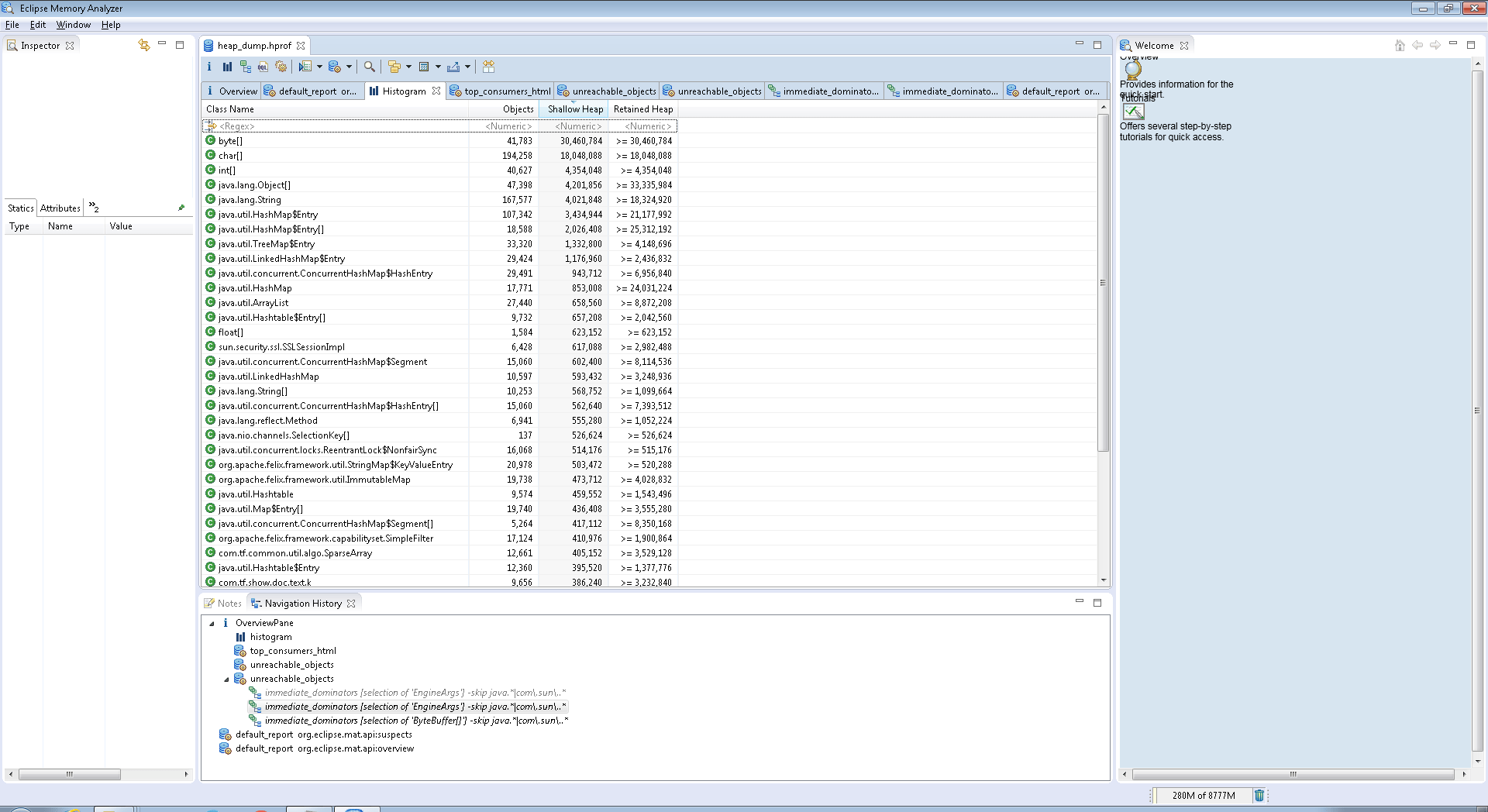Open the Export dropdown arrow
The image size is (1488, 812).
click(467, 67)
